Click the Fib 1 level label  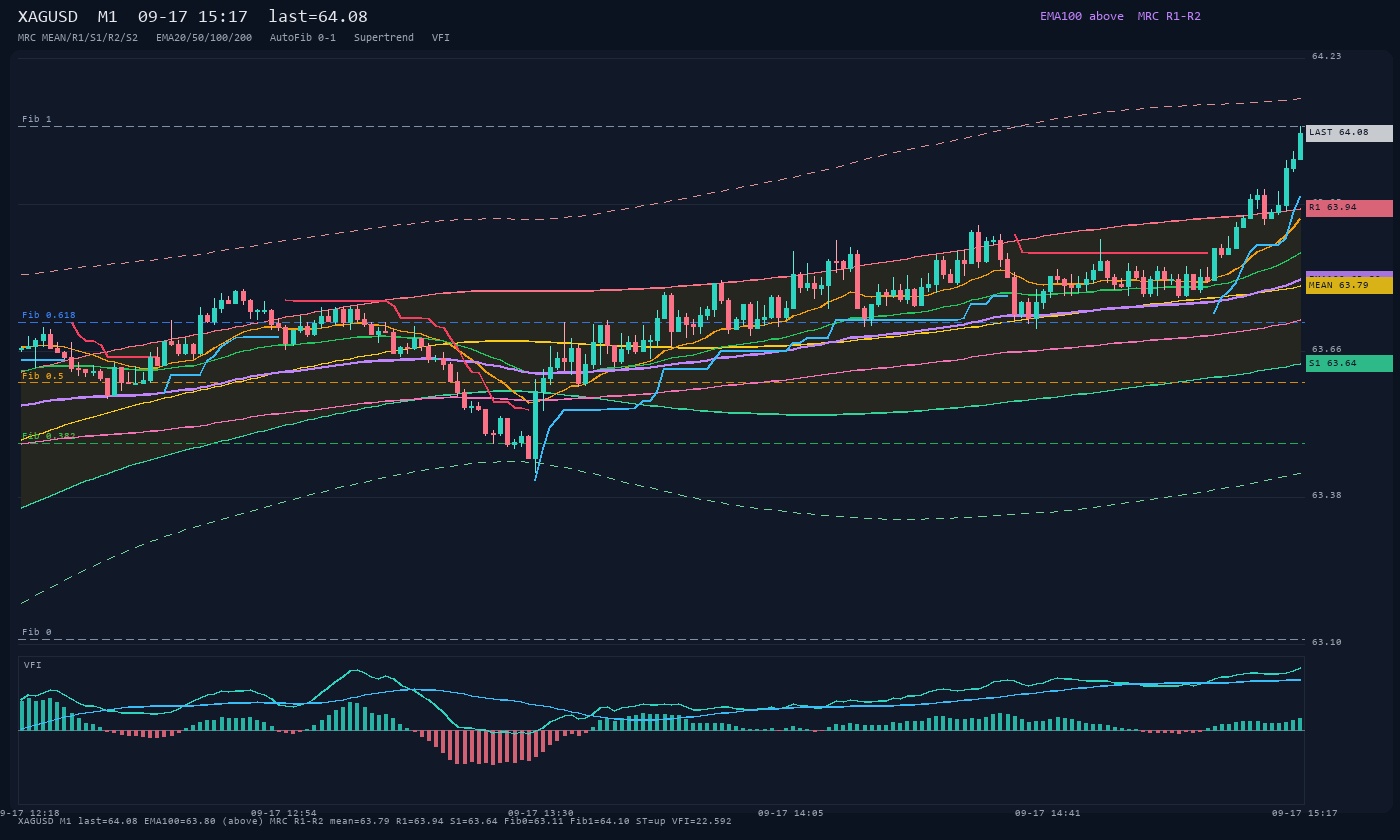37,119
